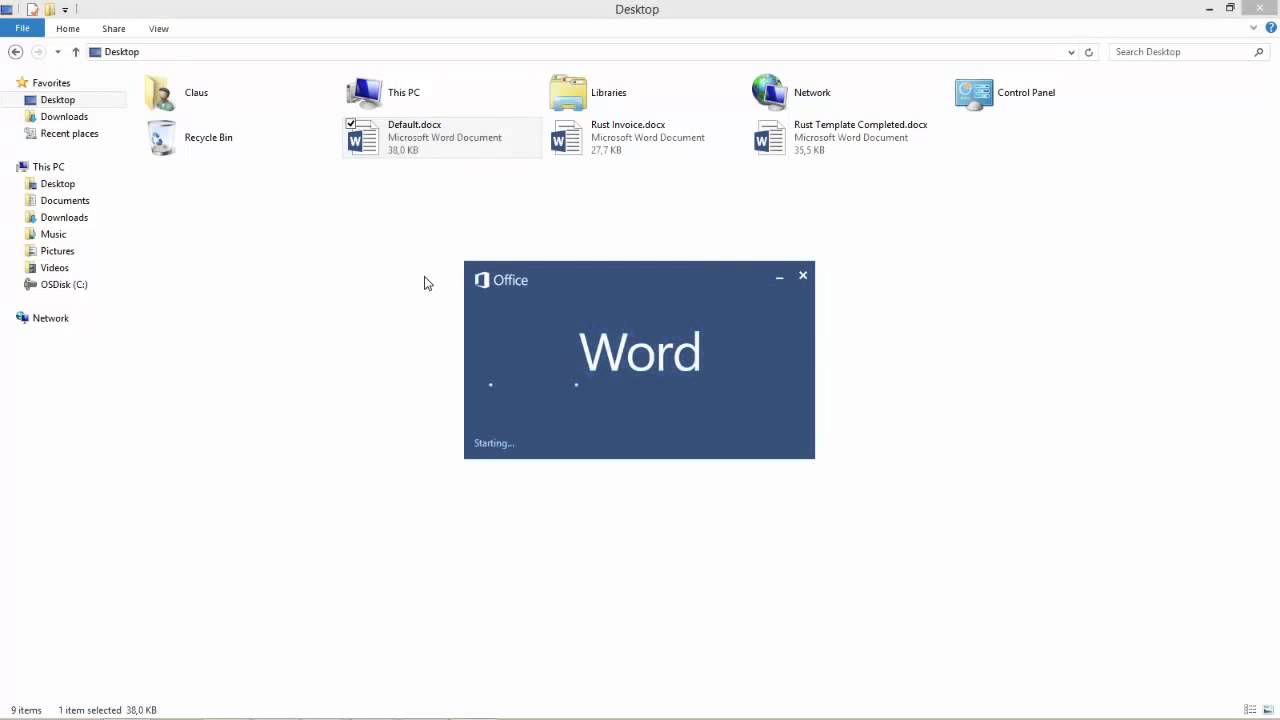Image resolution: width=1280 pixels, height=720 pixels.
Task: Select Recent places in navigation pane
Action: (x=69, y=134)
